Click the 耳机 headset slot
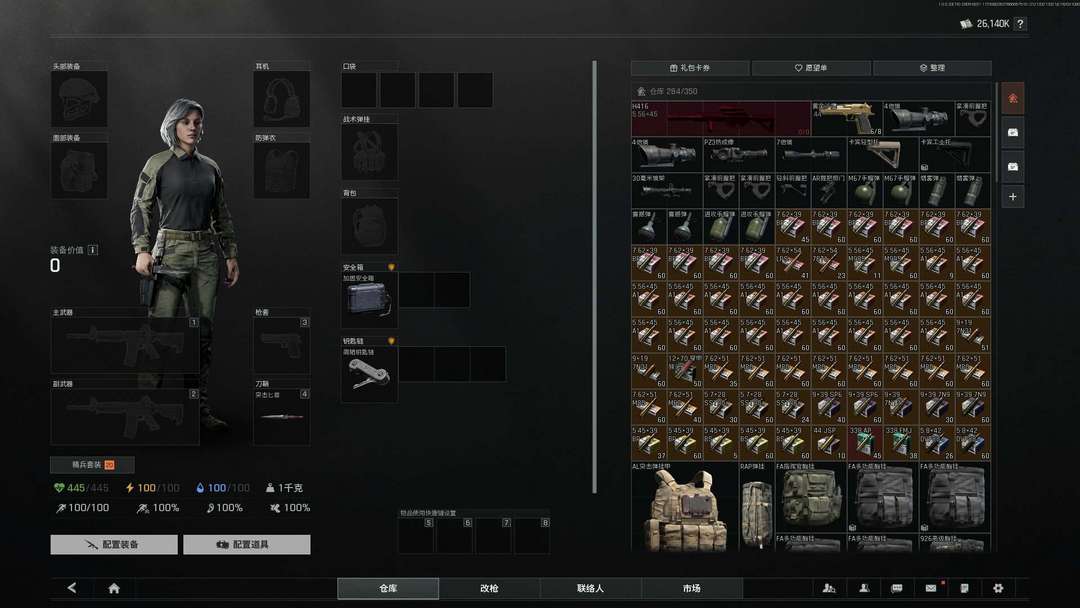Viewport: 1080px width, 608px height. coord(282,99)
